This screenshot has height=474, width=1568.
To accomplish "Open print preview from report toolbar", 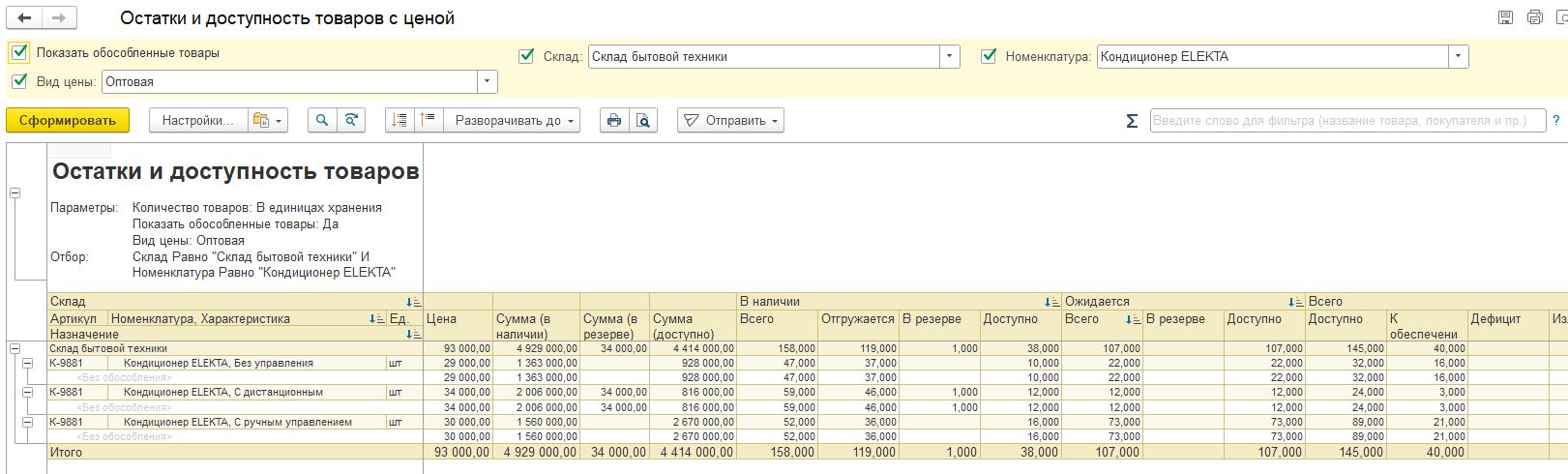I will (x=643, y=121).
